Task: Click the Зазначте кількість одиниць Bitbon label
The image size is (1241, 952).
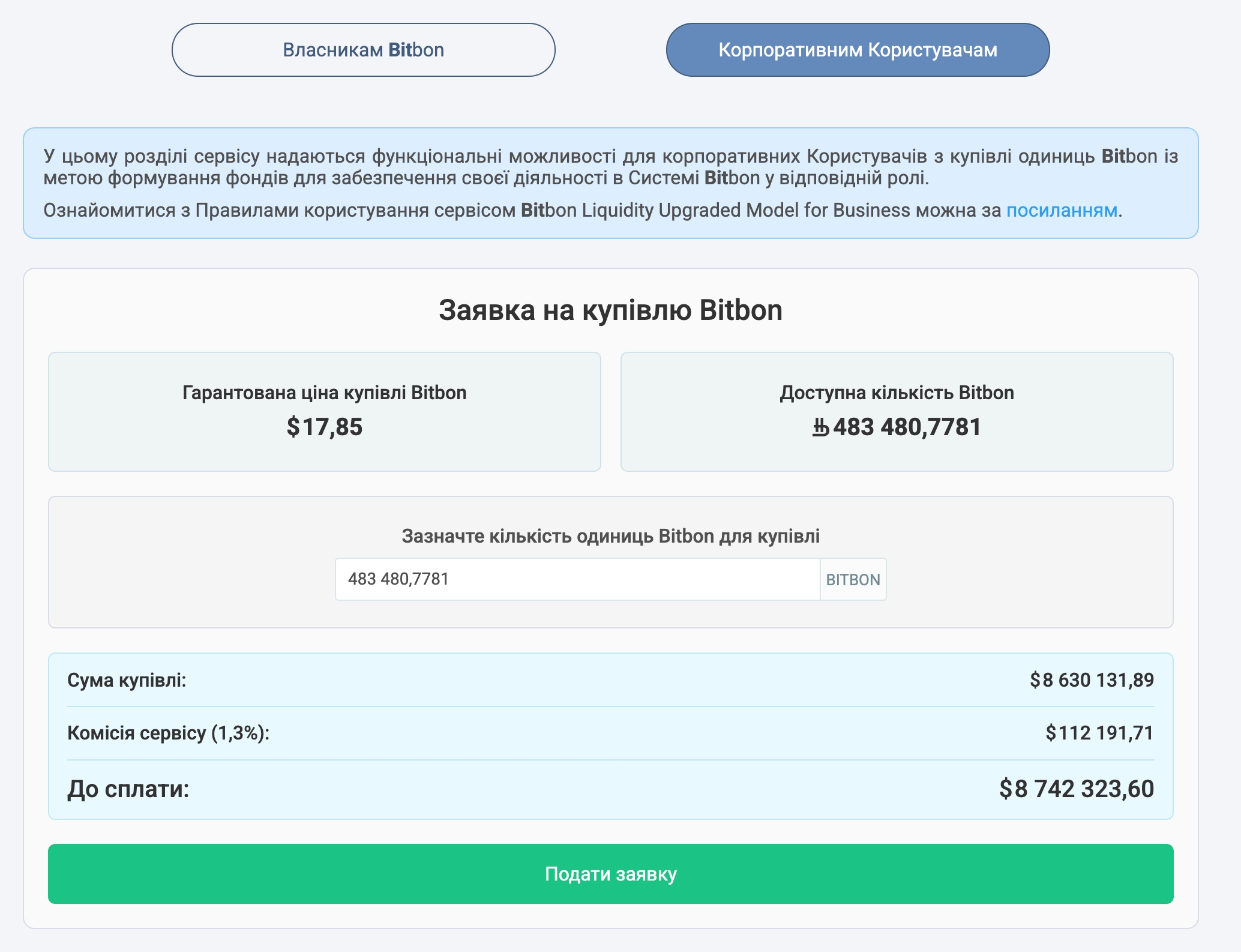Action: click(x=610, y=536)
